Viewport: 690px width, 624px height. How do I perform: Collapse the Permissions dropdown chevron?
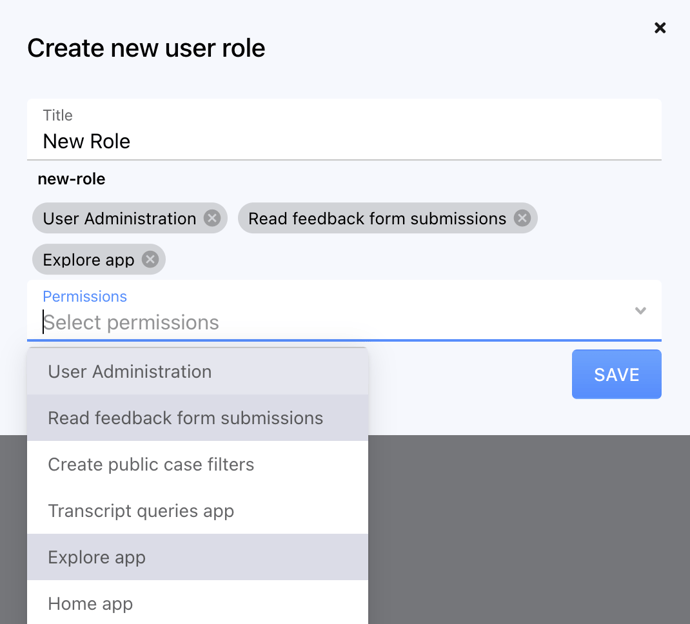[640, 311]
